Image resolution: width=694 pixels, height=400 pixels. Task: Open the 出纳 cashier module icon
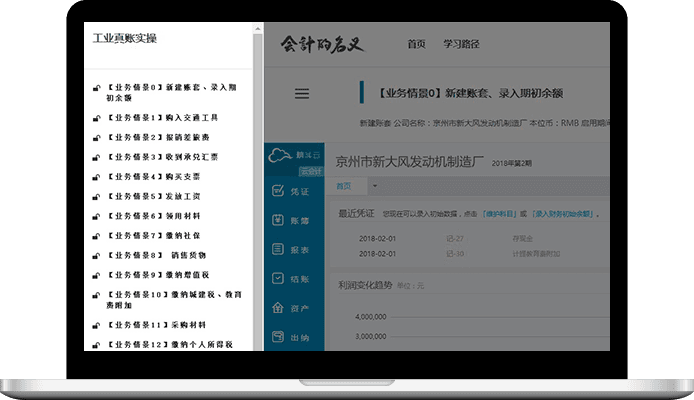[x=278, y=338]
